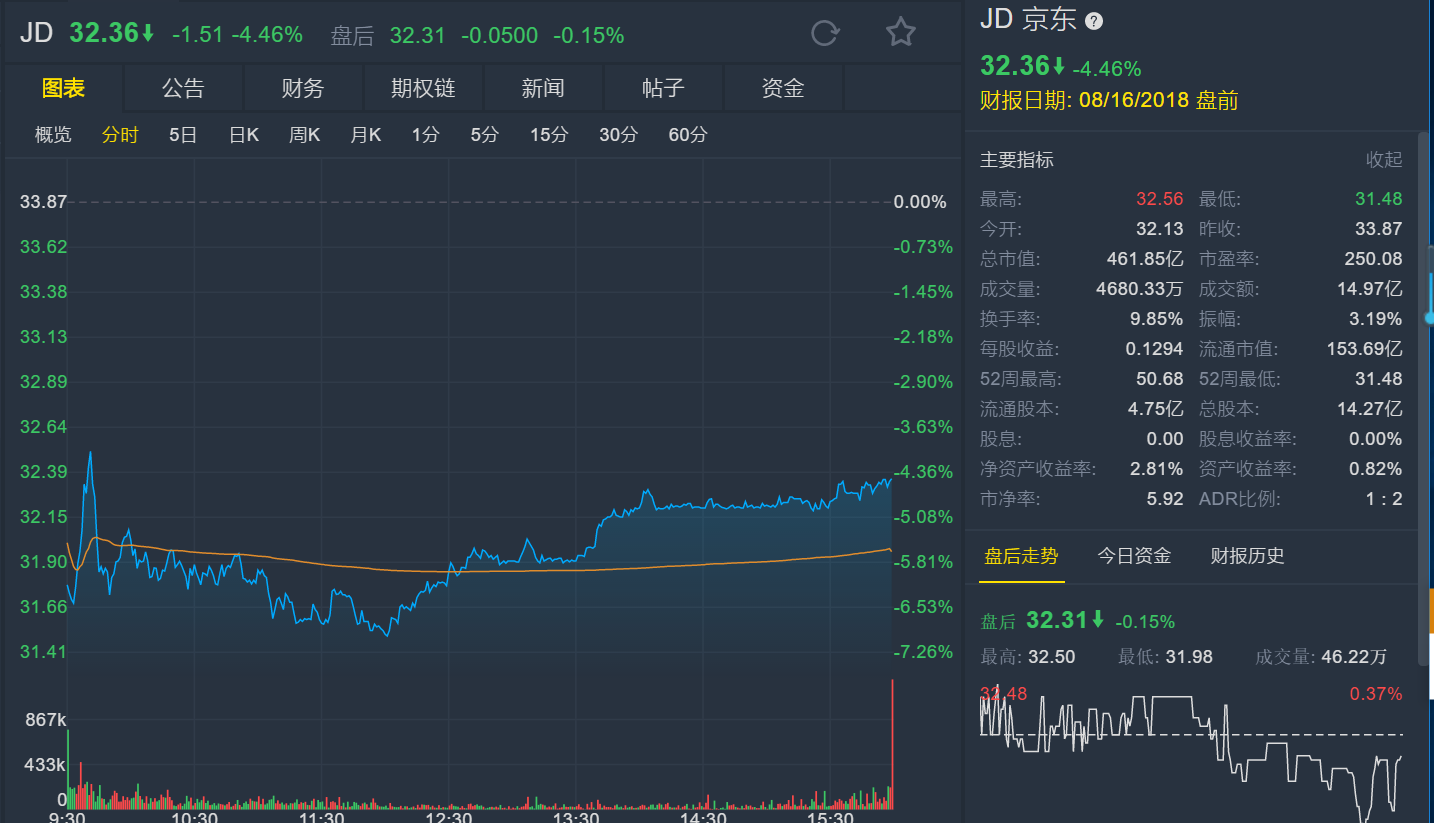The width and height of the screenshot is (1434, 823).
Task: Add JD to favorites with star icon
Action: click(x=901, y=32)
